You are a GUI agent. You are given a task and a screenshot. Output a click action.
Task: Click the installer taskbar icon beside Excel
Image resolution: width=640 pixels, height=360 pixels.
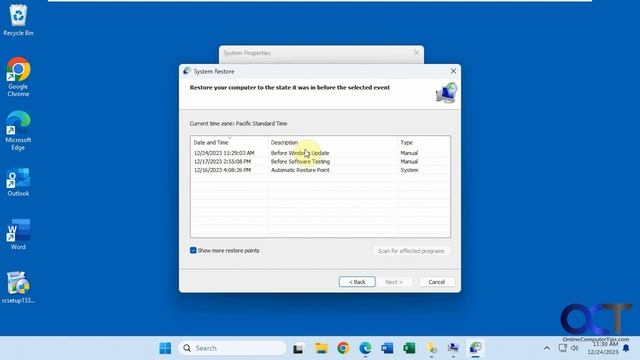coord(431,348)
